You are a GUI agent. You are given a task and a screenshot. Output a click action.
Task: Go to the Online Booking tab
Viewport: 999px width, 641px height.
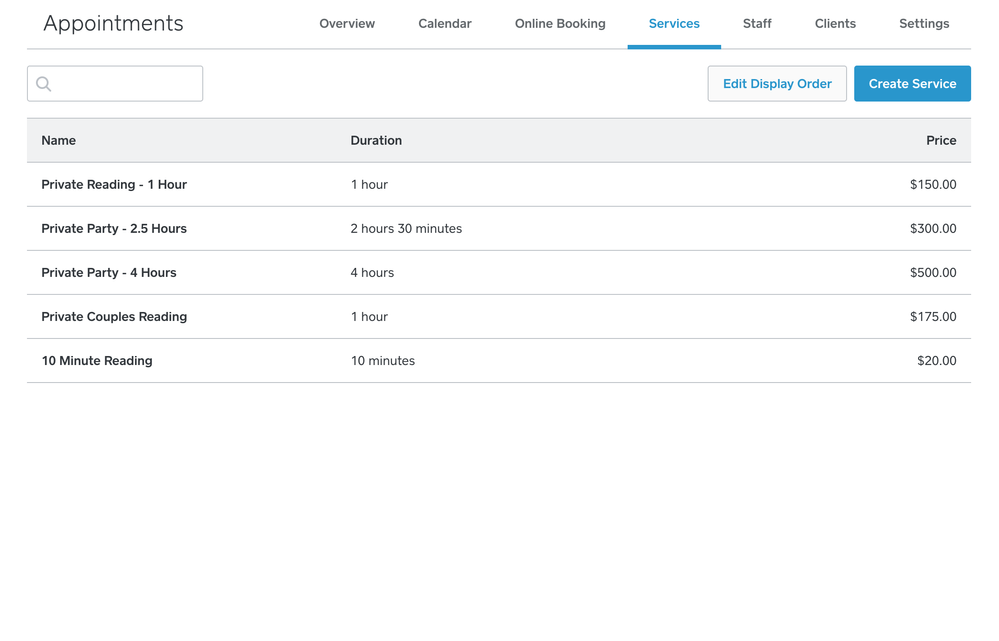click(x=560, y=24)
